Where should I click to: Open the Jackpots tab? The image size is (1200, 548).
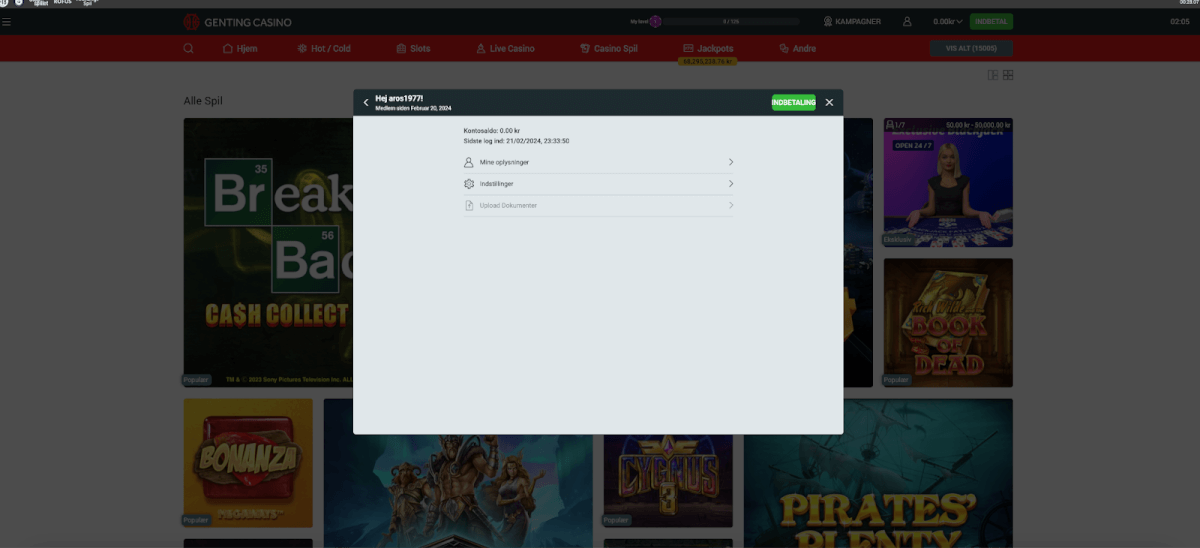tap(708, 48)
